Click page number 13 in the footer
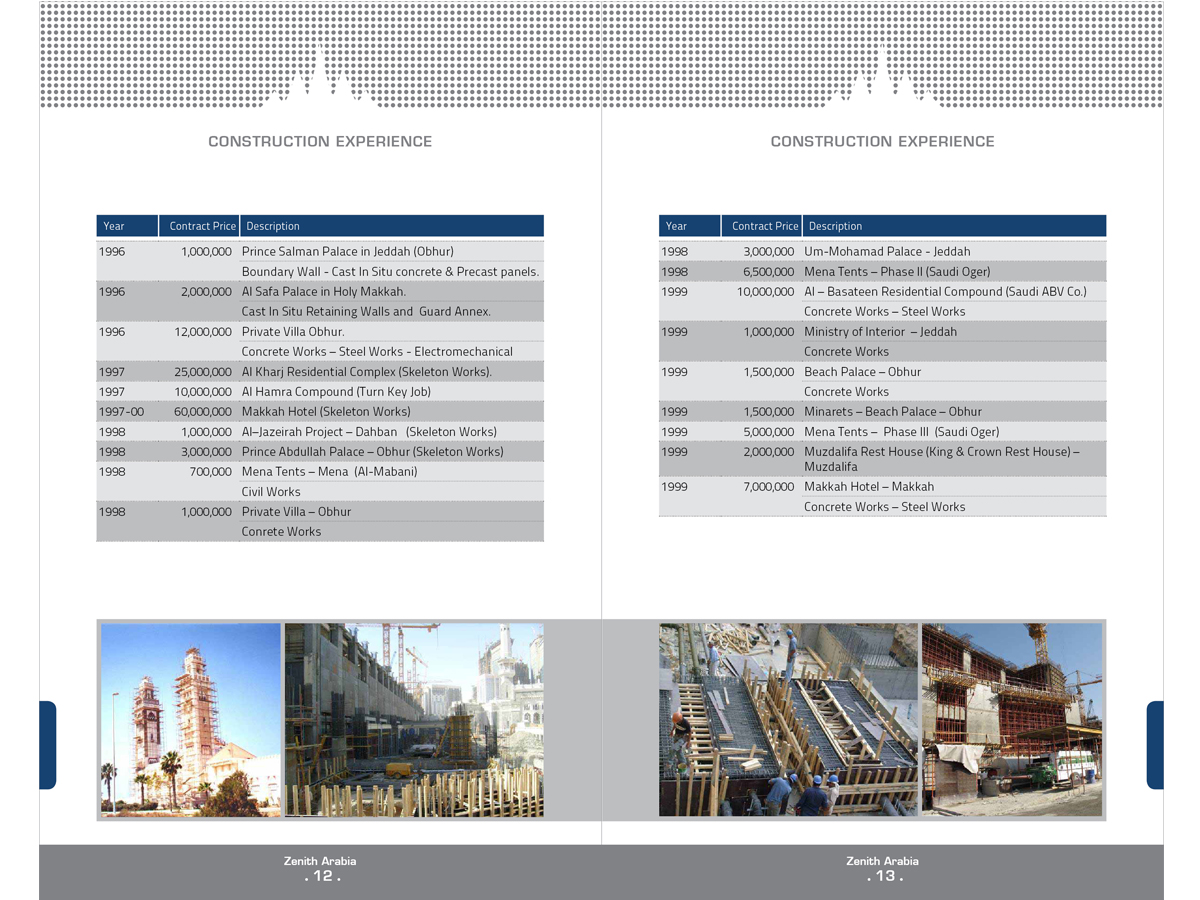The height and width of the screenshot is (900, 1200). [x=884, y=876]
